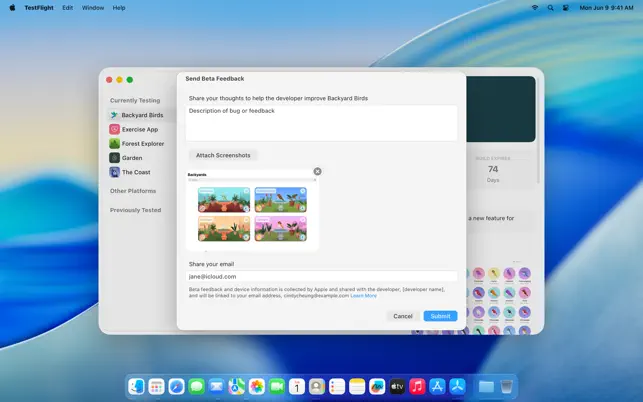The height and width of the screenshot is (402, 643).
Task: Click the Currently Testing sidebar heading
Action: pyautogui.click(x=135, y=100)
